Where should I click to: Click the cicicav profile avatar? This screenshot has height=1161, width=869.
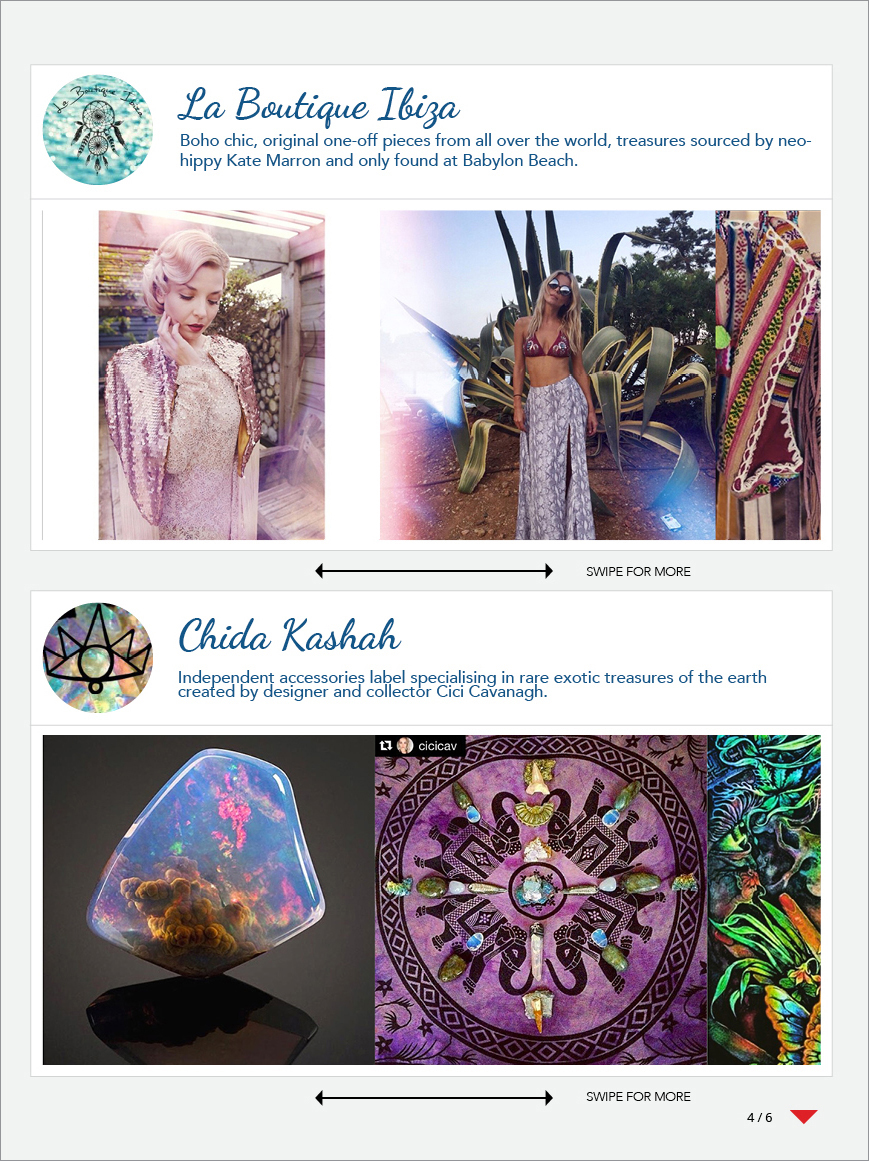405,746
